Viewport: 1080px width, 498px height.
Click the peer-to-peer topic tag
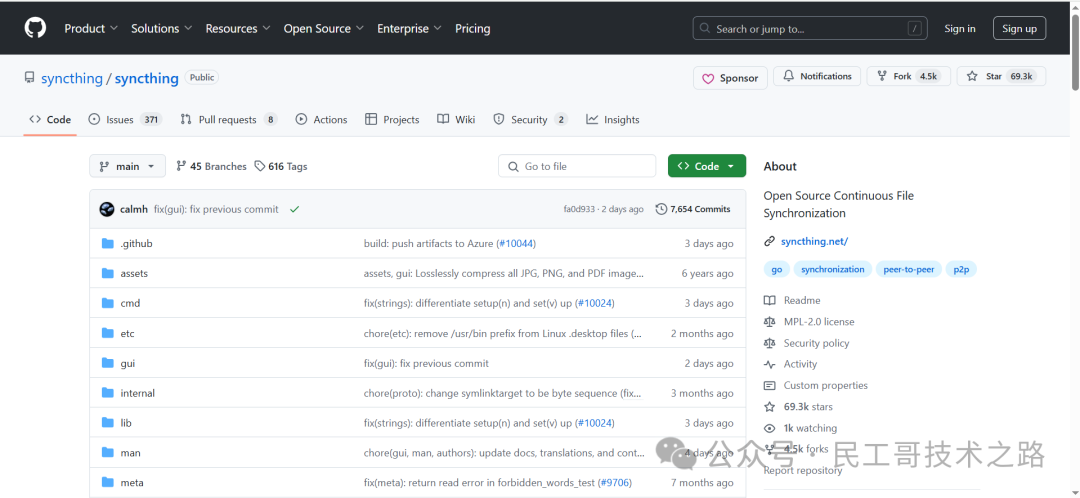908,269
